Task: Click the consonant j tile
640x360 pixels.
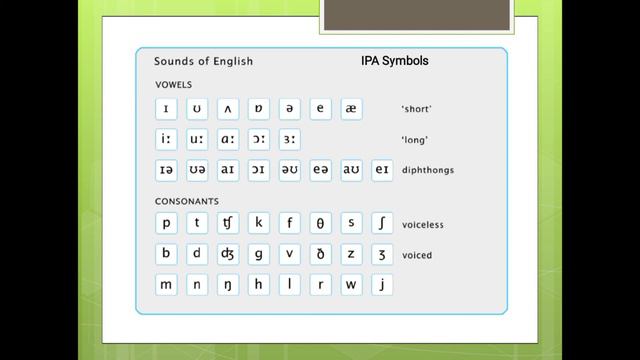Action: pos(382,284)
